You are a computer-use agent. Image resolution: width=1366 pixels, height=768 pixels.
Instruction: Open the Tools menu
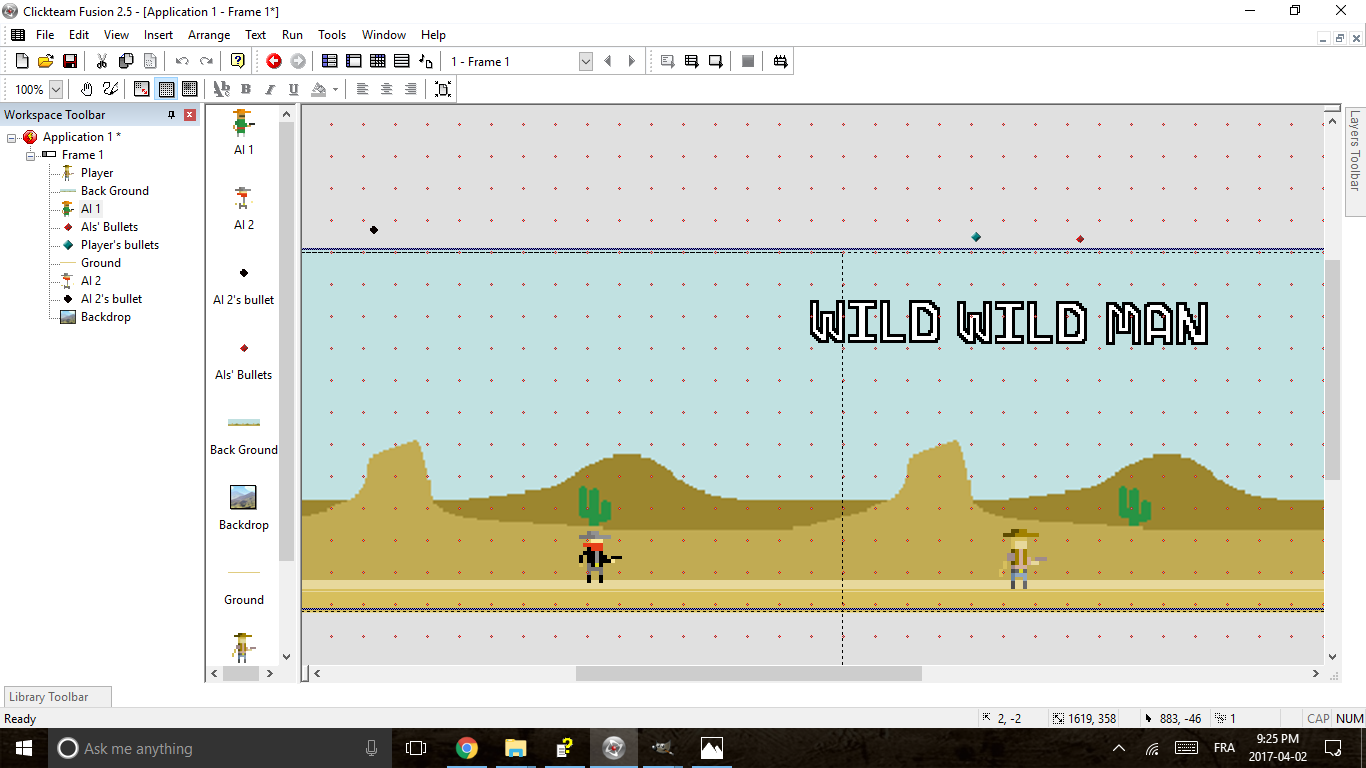[332, 34]
